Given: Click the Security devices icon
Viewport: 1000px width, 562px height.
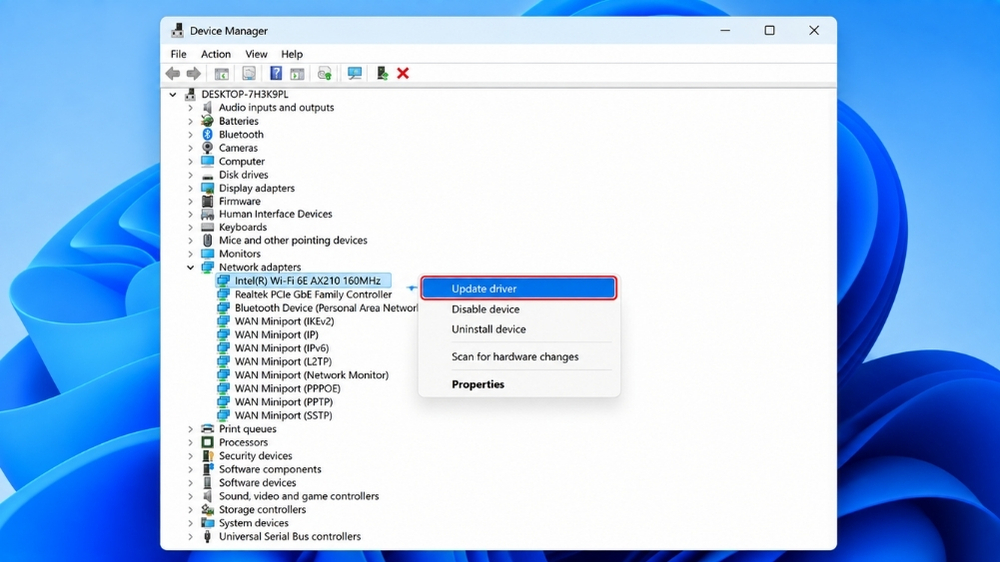Looking at the screenshot, I should 207,455.
